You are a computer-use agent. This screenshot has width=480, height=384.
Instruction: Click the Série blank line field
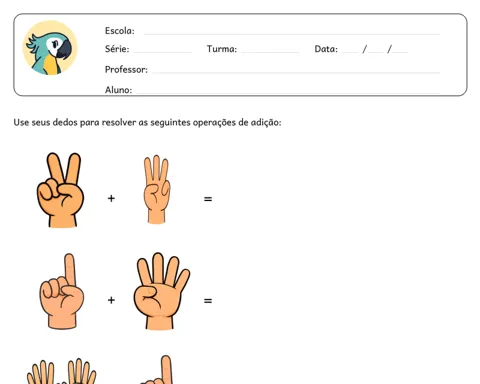[x=163, y=52]
